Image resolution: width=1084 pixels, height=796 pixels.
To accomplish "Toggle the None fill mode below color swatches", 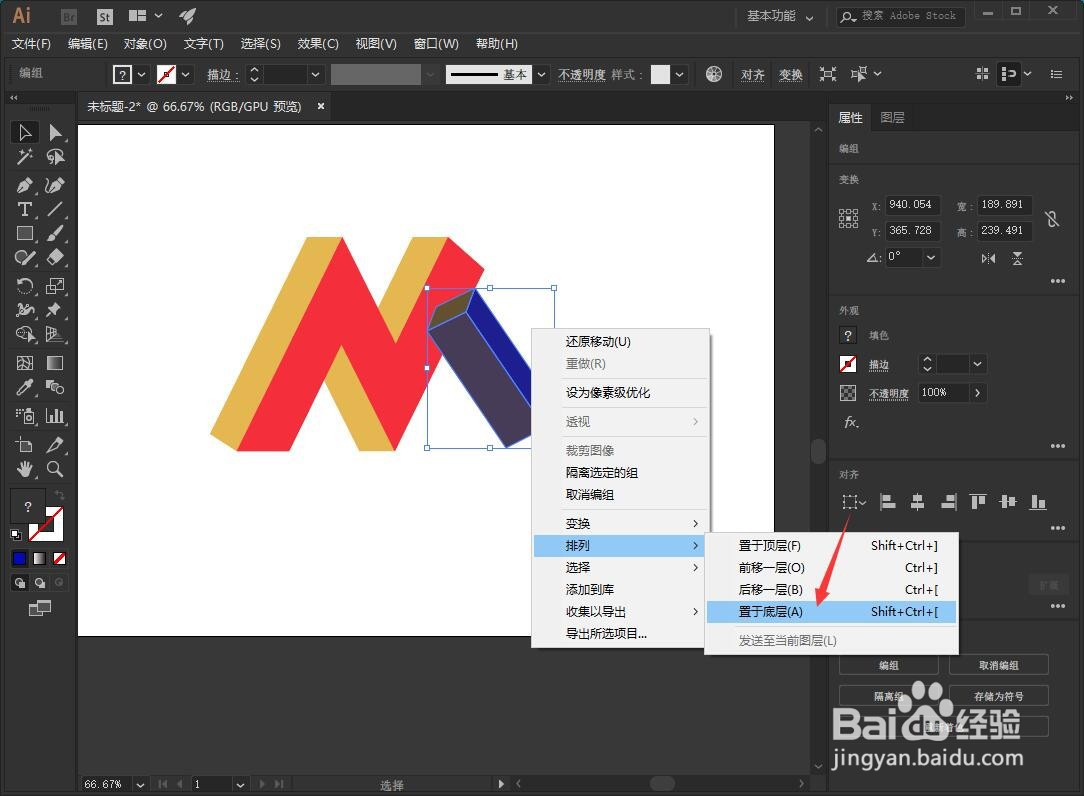I will 60,558.
